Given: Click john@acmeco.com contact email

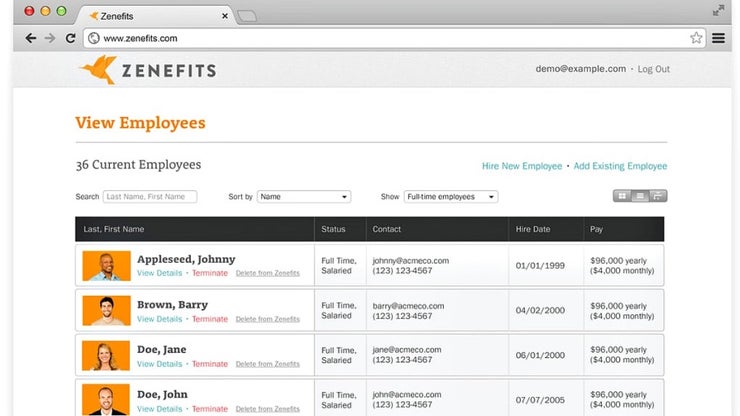Looking at the screenshot, I should point(407,395).
